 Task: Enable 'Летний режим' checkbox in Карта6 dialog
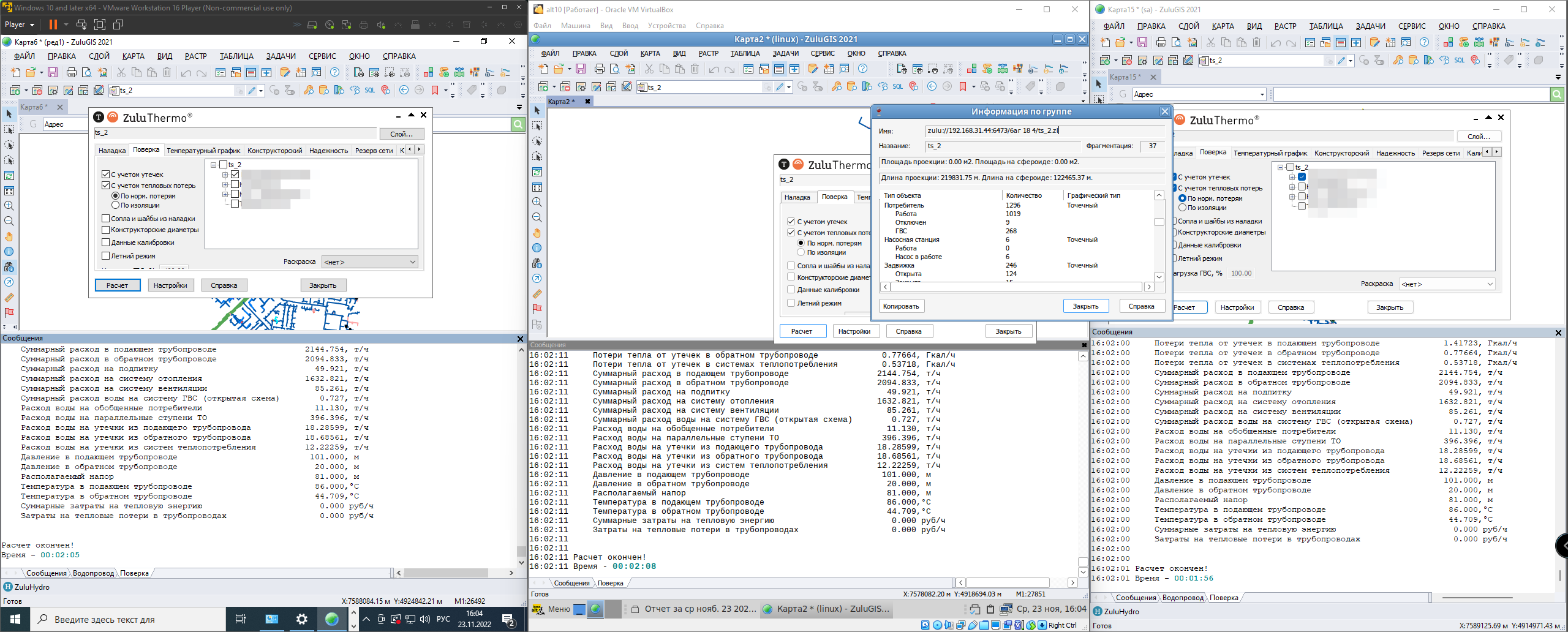(106, 256)
